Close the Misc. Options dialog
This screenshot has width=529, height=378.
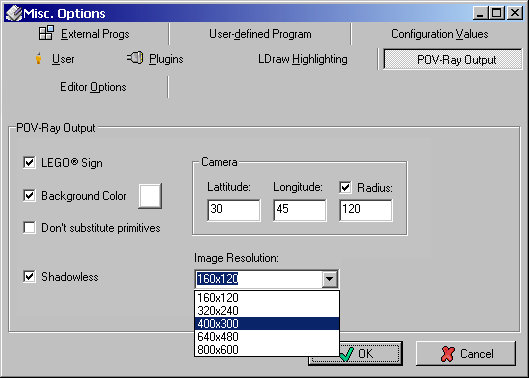tap(515, 13)
